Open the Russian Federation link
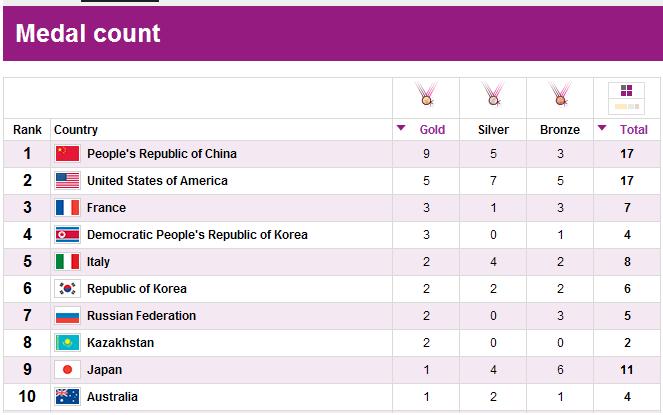Screen dimensions: 663x415 point(141,316)
